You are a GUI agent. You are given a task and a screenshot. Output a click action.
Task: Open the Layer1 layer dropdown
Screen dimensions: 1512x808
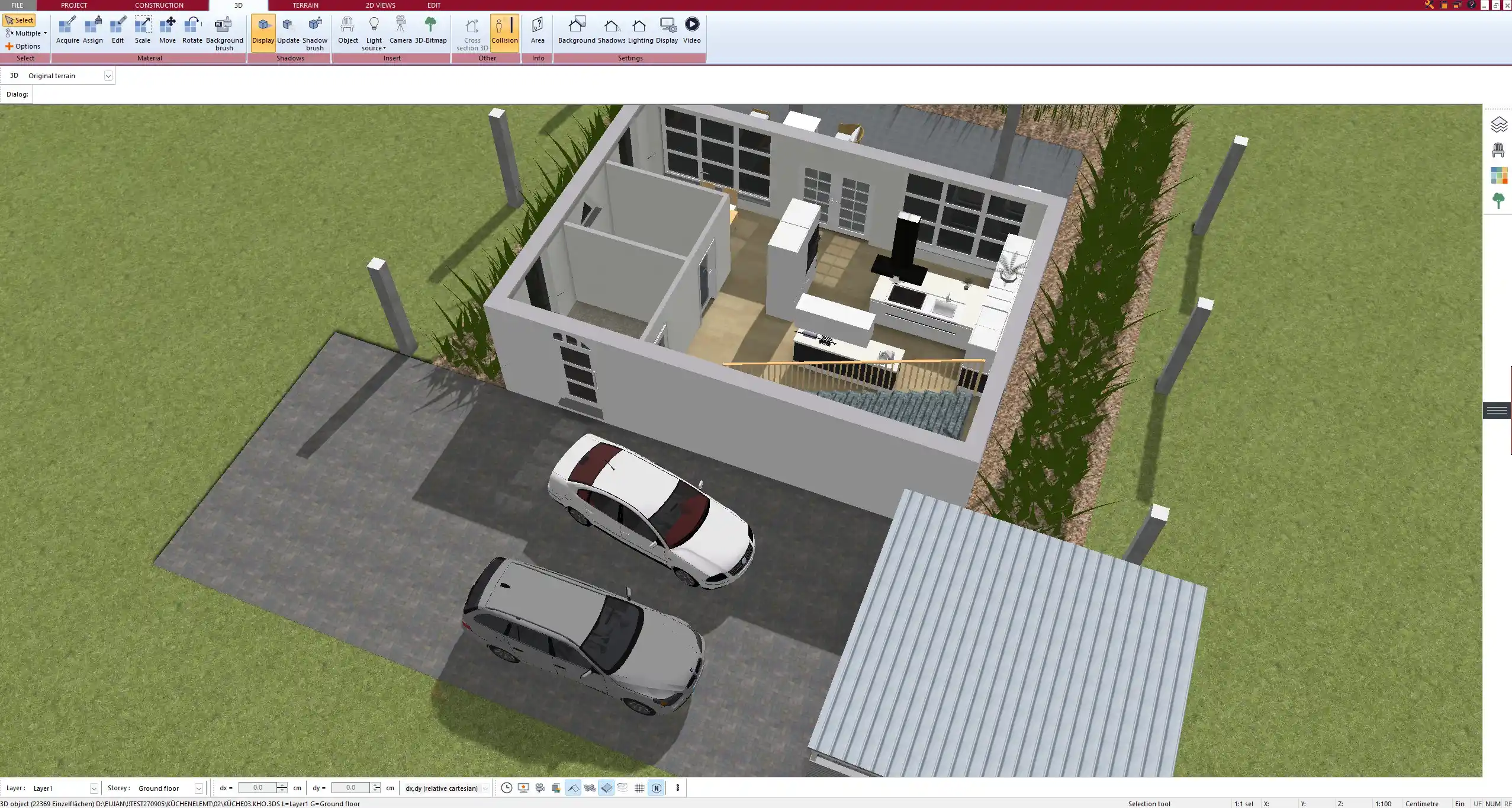pos(94,788)
